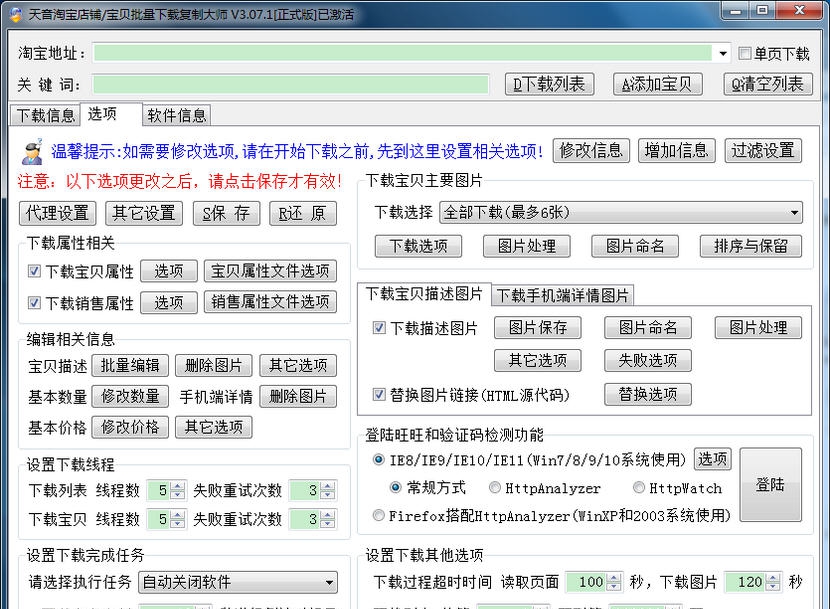
Task: Uncheck 替换图片链接 (HTML源代码) option
Action: 379,394
